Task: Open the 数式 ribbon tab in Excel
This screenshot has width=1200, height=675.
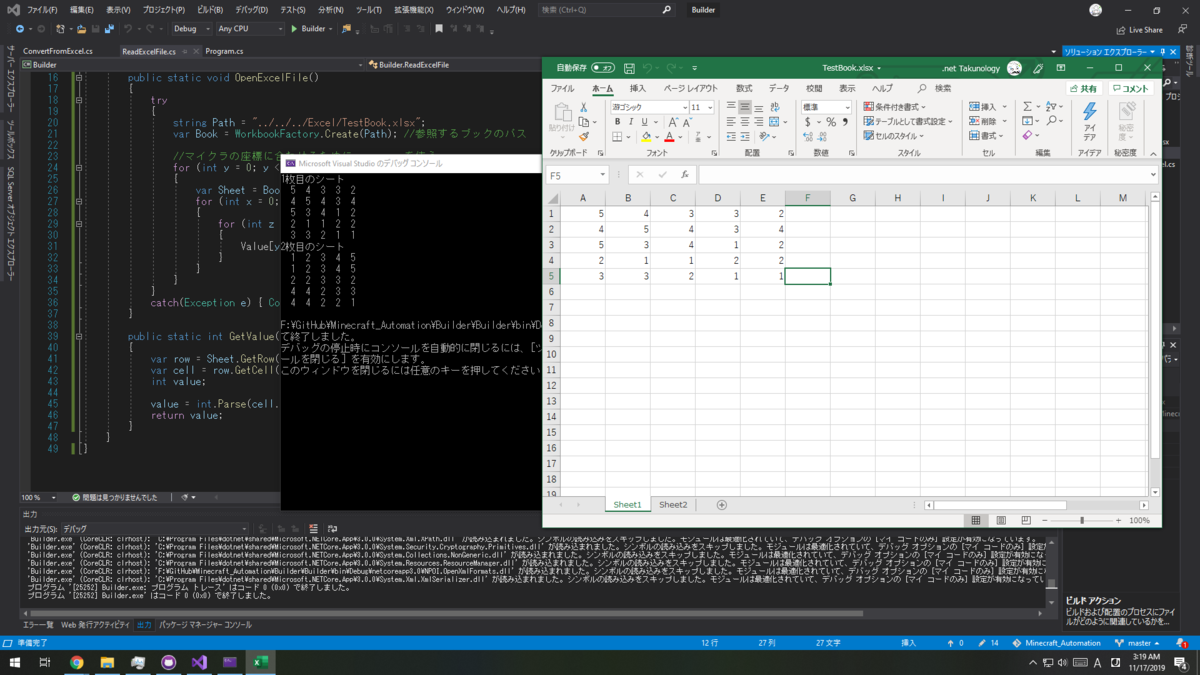Action: [744, 89]
